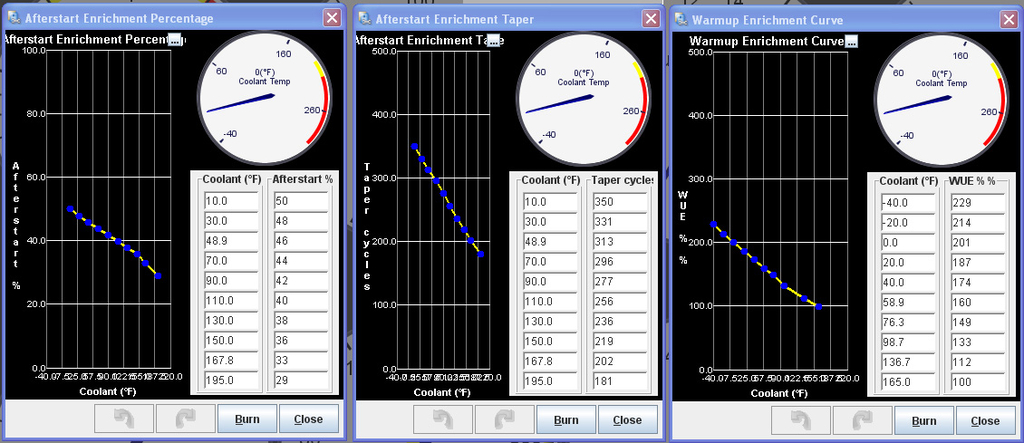Open the '...' options button in Afterstart Taper graph
Screen dimensions: 1024x443
pyautogui.click(x=493, y=41)
